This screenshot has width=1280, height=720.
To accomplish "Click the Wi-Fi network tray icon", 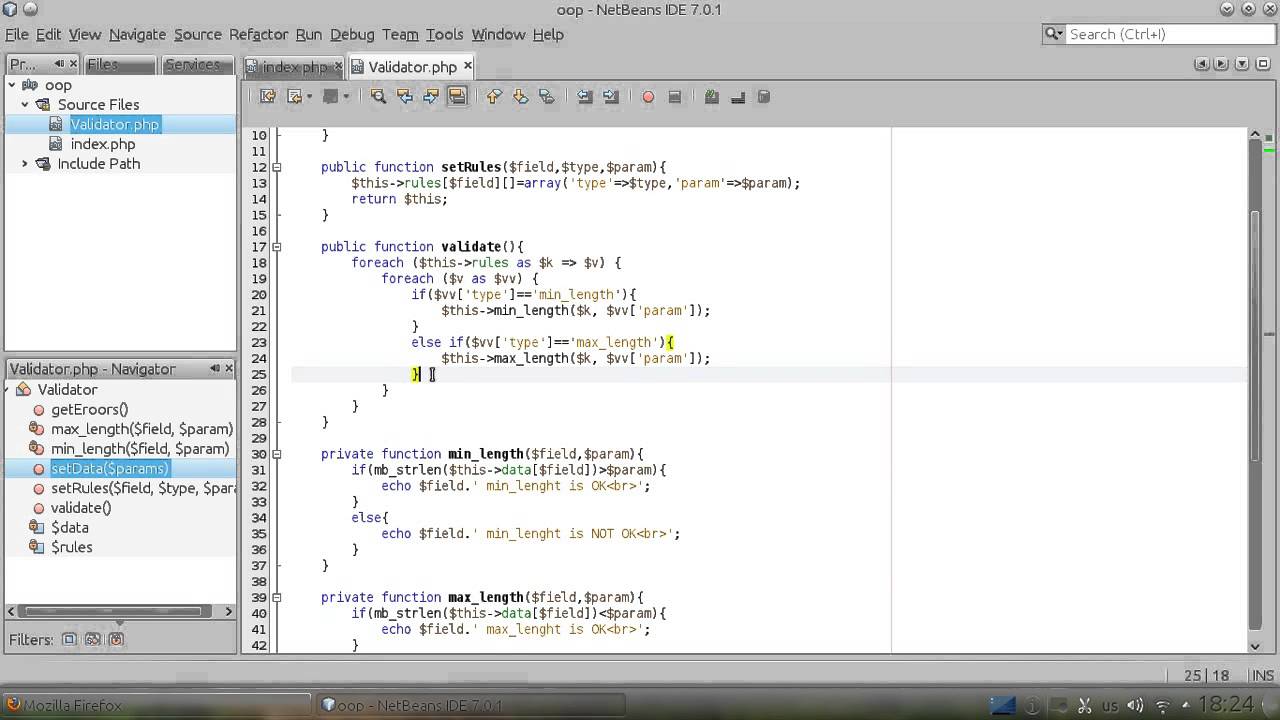I will [x=1164, y=705].
